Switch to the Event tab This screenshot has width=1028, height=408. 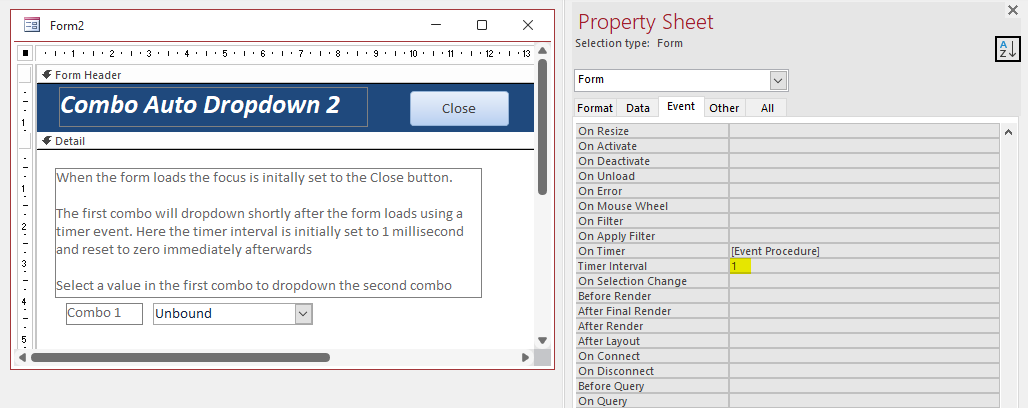point(681,106)
